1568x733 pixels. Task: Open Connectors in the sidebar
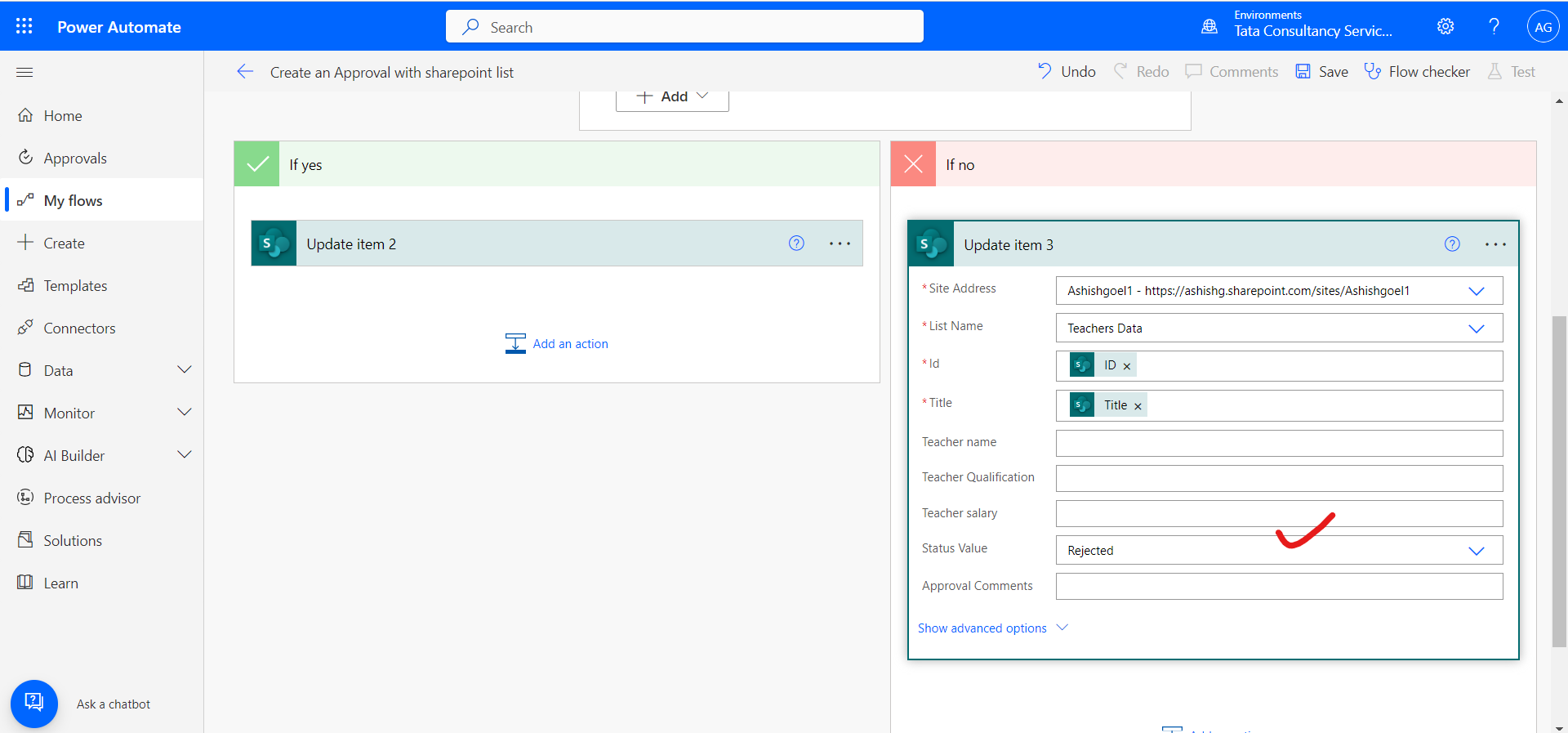79,329
